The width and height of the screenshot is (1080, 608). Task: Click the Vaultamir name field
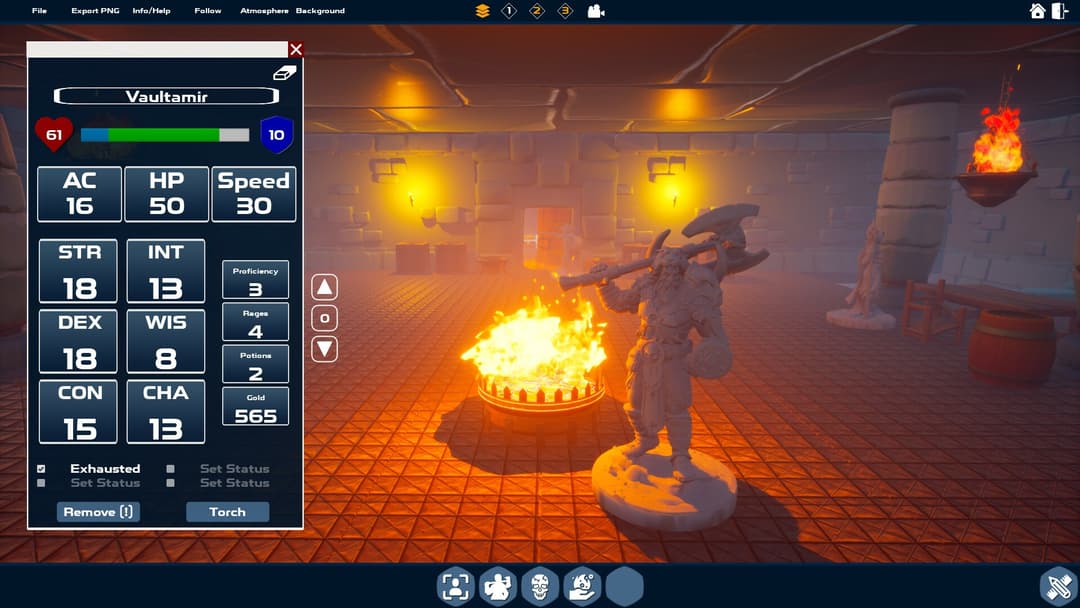click(x=166, y=96)
